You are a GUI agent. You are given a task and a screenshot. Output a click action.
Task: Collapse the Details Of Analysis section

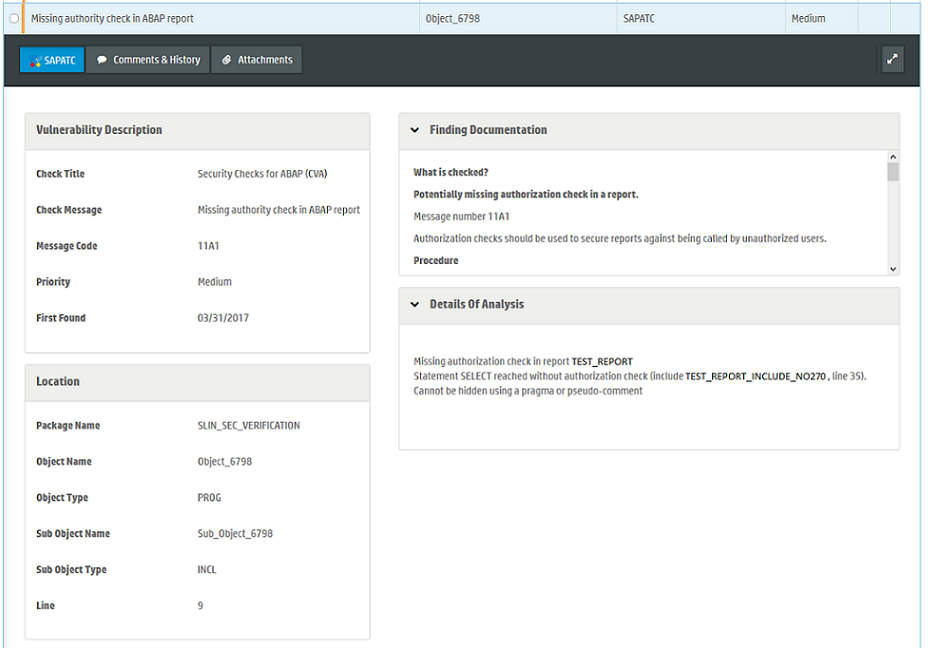point(415,304)
